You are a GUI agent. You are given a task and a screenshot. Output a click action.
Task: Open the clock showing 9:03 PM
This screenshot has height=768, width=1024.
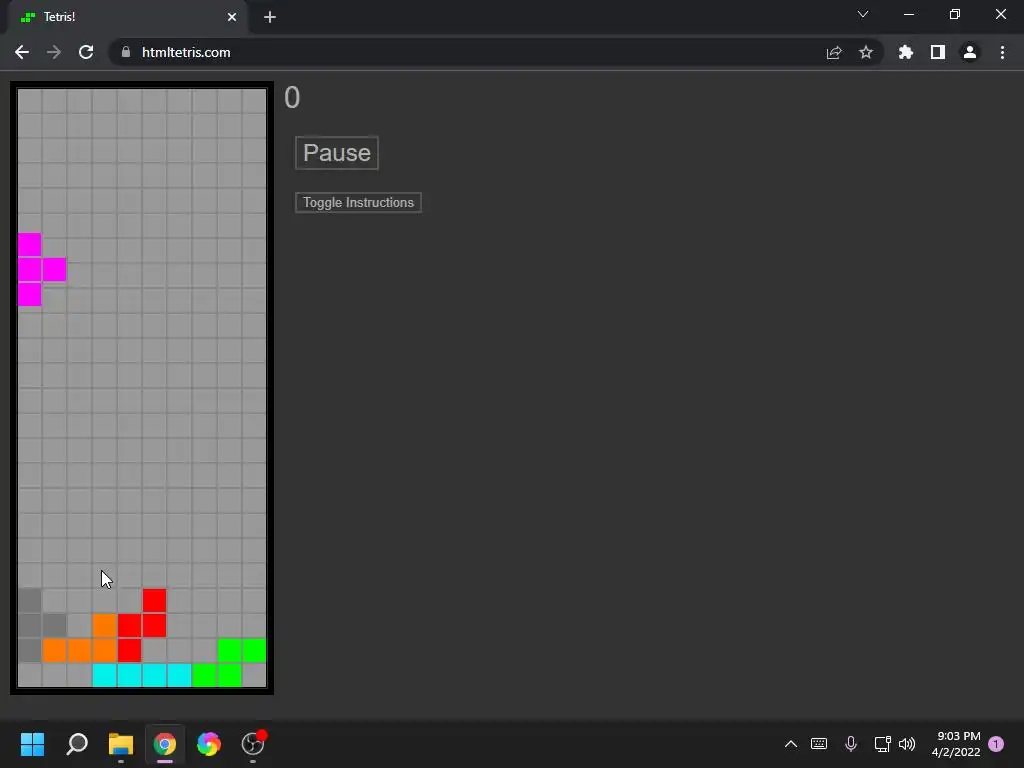point(957,744)
